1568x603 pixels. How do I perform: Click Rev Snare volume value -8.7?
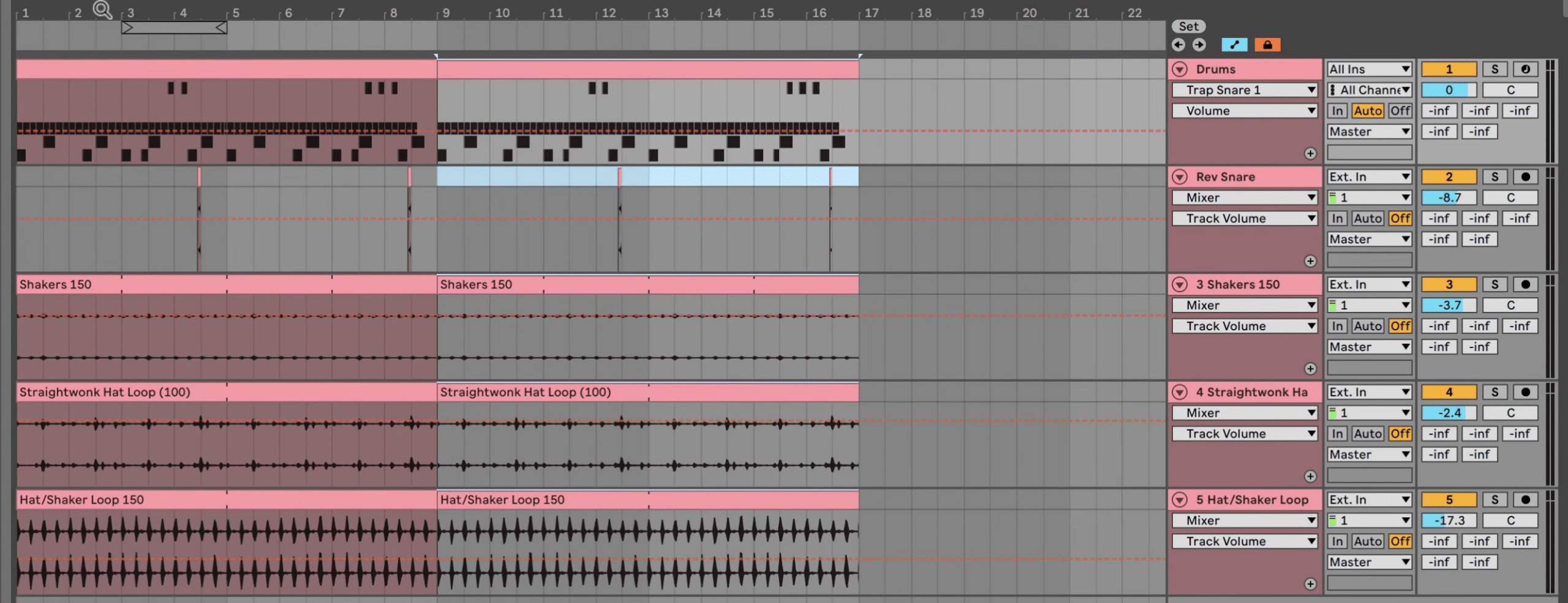(x=1449, y=198)
